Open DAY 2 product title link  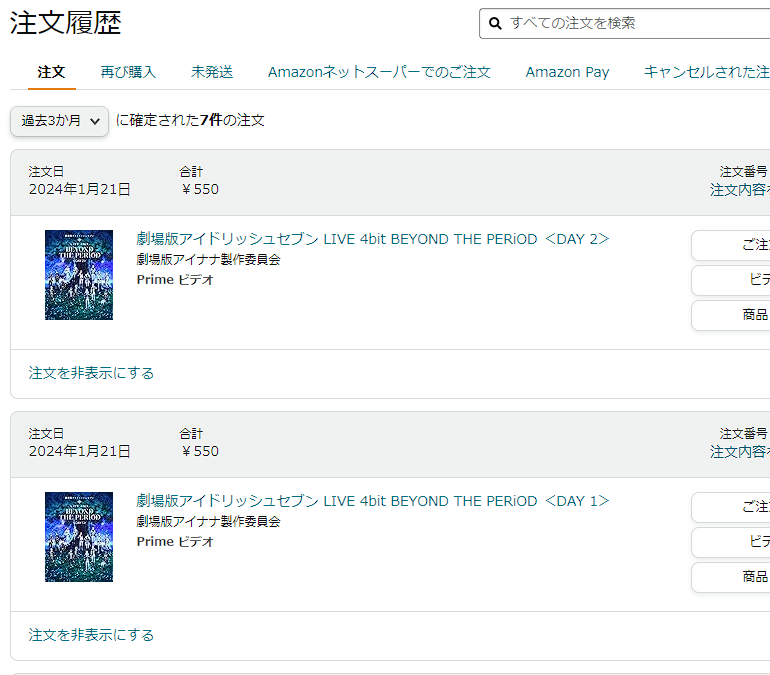pyautogui.click(x=373, y=239)
